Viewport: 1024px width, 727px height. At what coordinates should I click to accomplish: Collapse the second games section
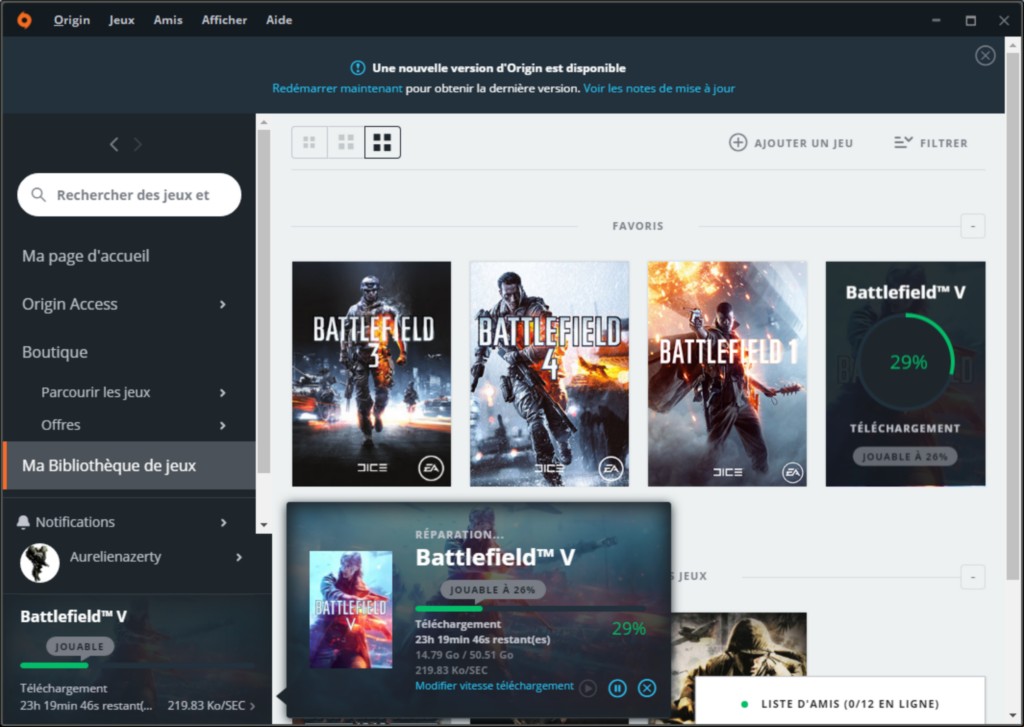pos(972,577)
